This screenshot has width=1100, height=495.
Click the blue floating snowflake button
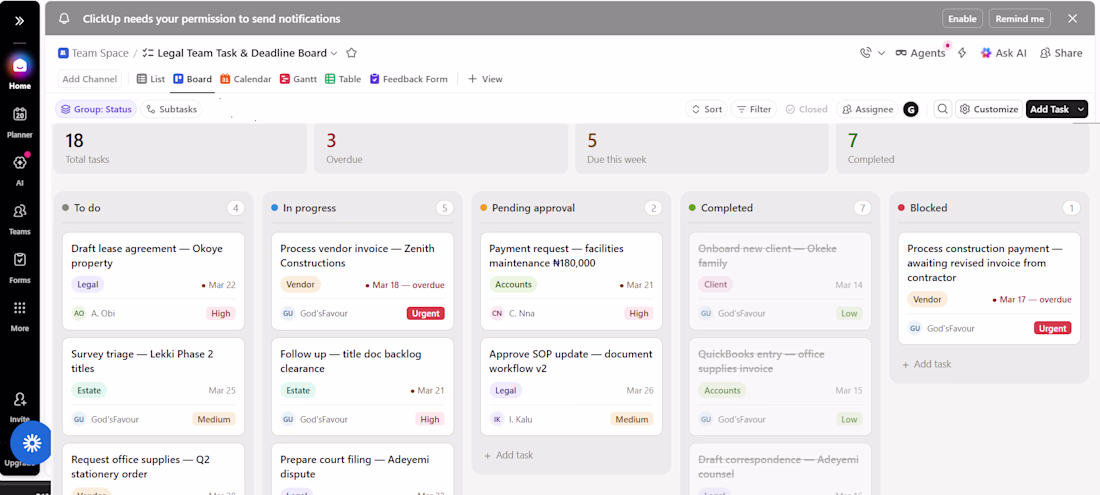click(x=32, y=442)
